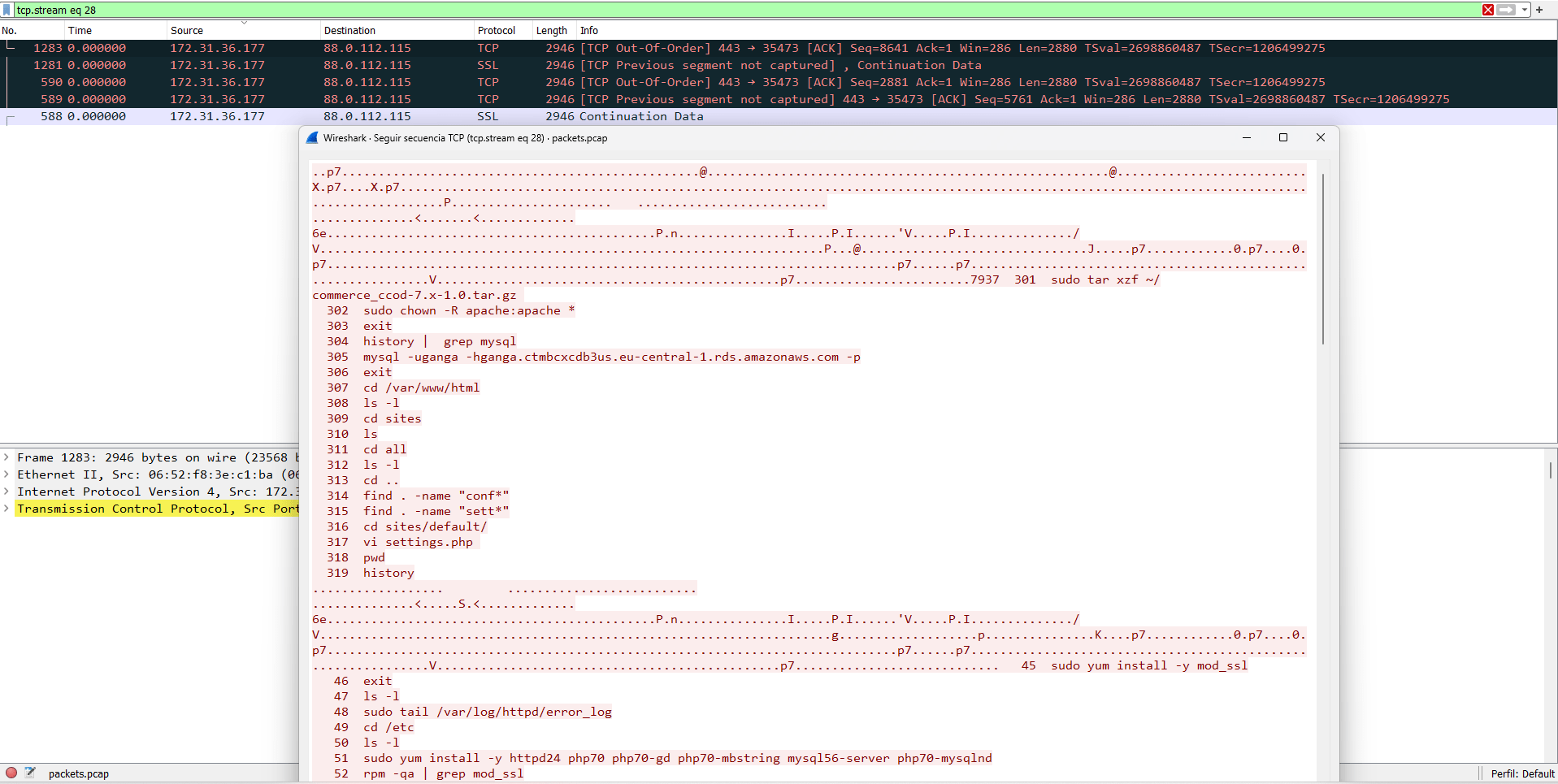
Task: Sort by the Protocol column header
Action: [503, 30]
